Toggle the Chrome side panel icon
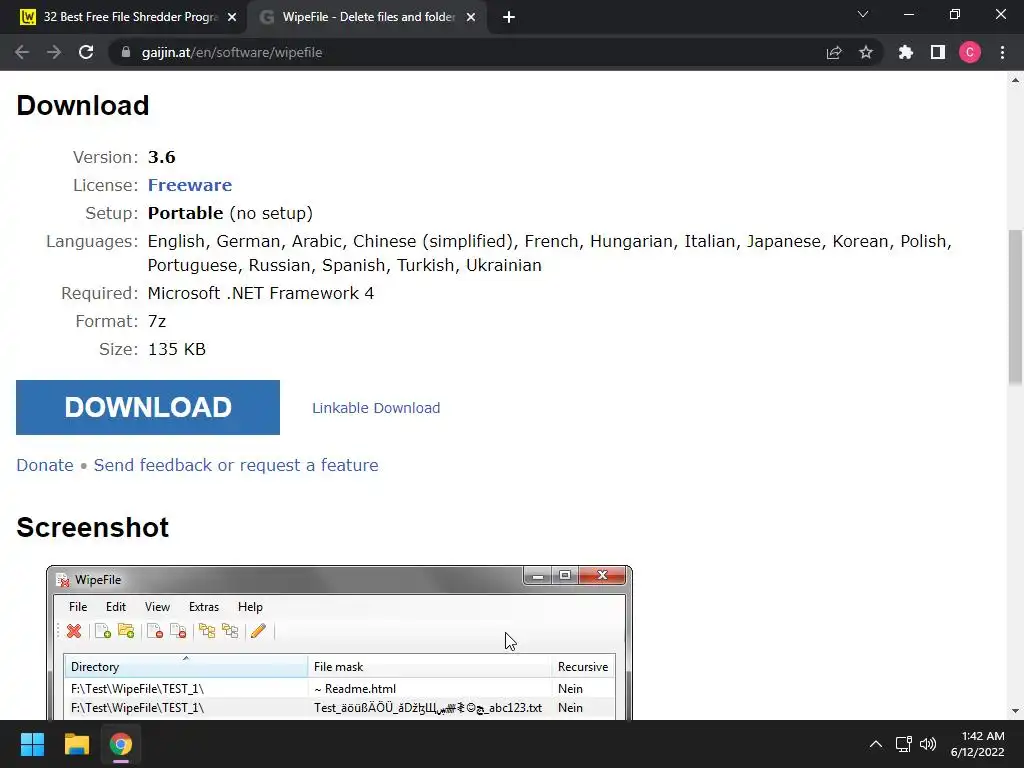Viewport: 1024px width, 768px height. pyautogui.click(x=938, y=52)
